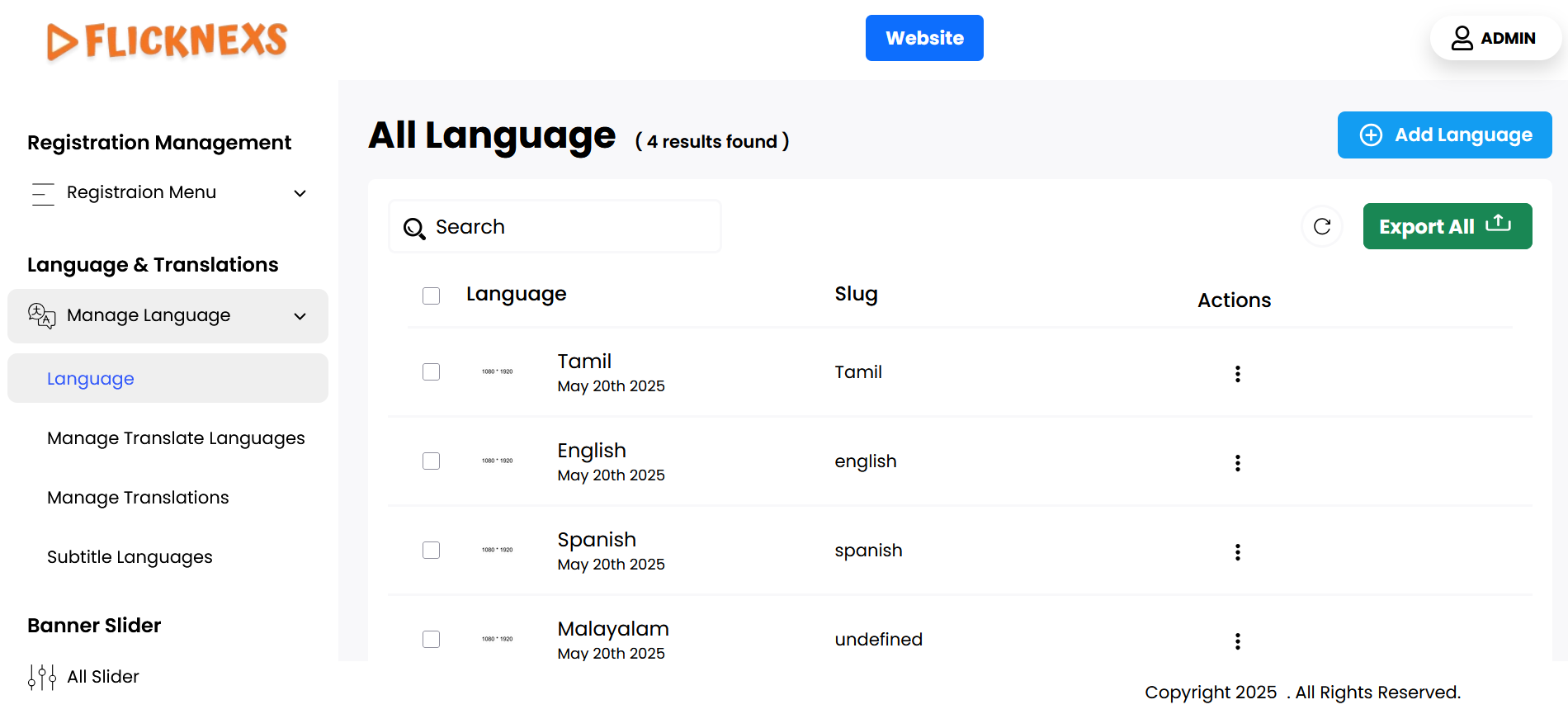Open the three-dot actions menu for English
1568x714 pixels.
1237,463
